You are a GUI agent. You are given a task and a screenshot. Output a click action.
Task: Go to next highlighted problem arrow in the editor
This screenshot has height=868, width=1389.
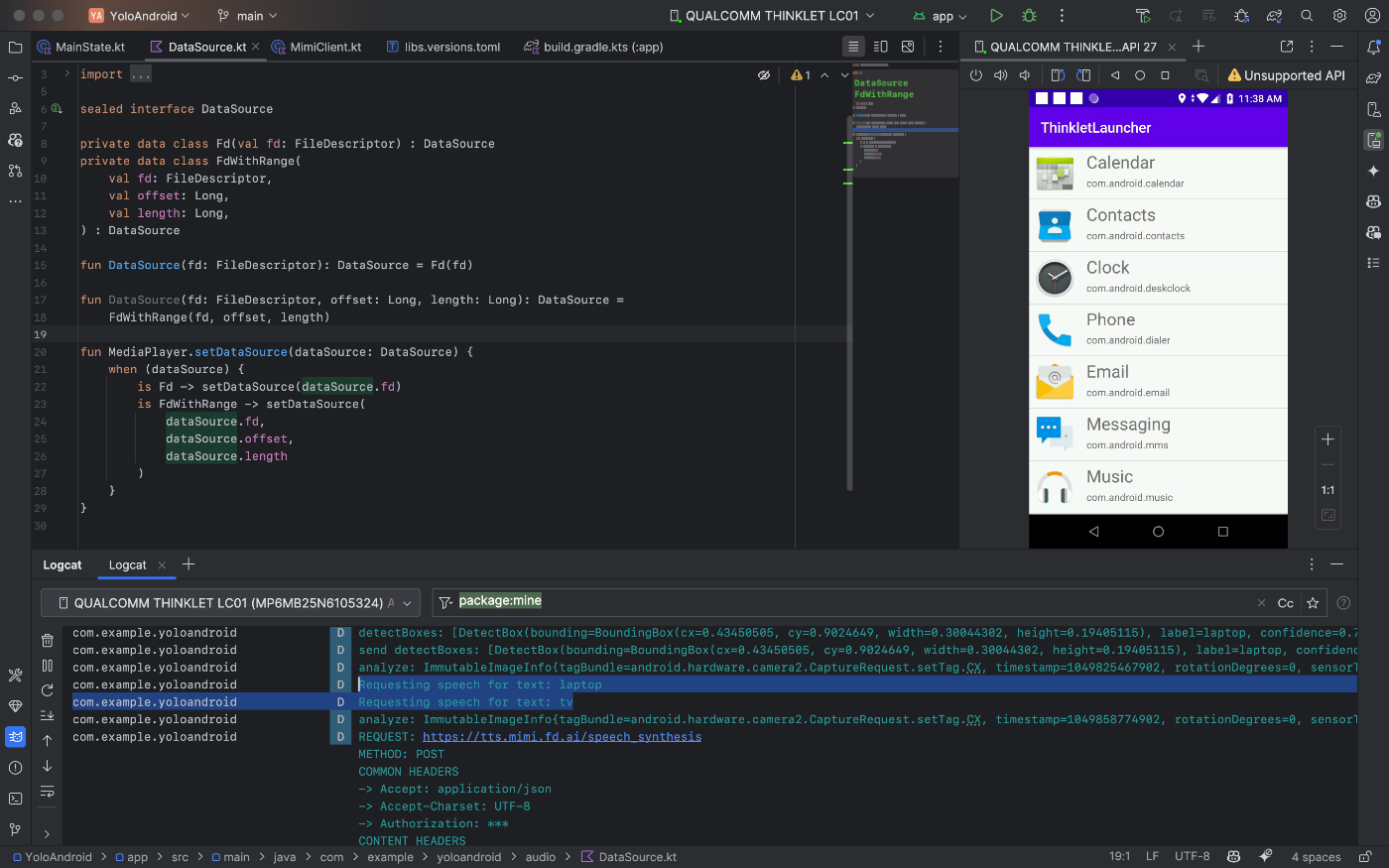coord(844,75)
